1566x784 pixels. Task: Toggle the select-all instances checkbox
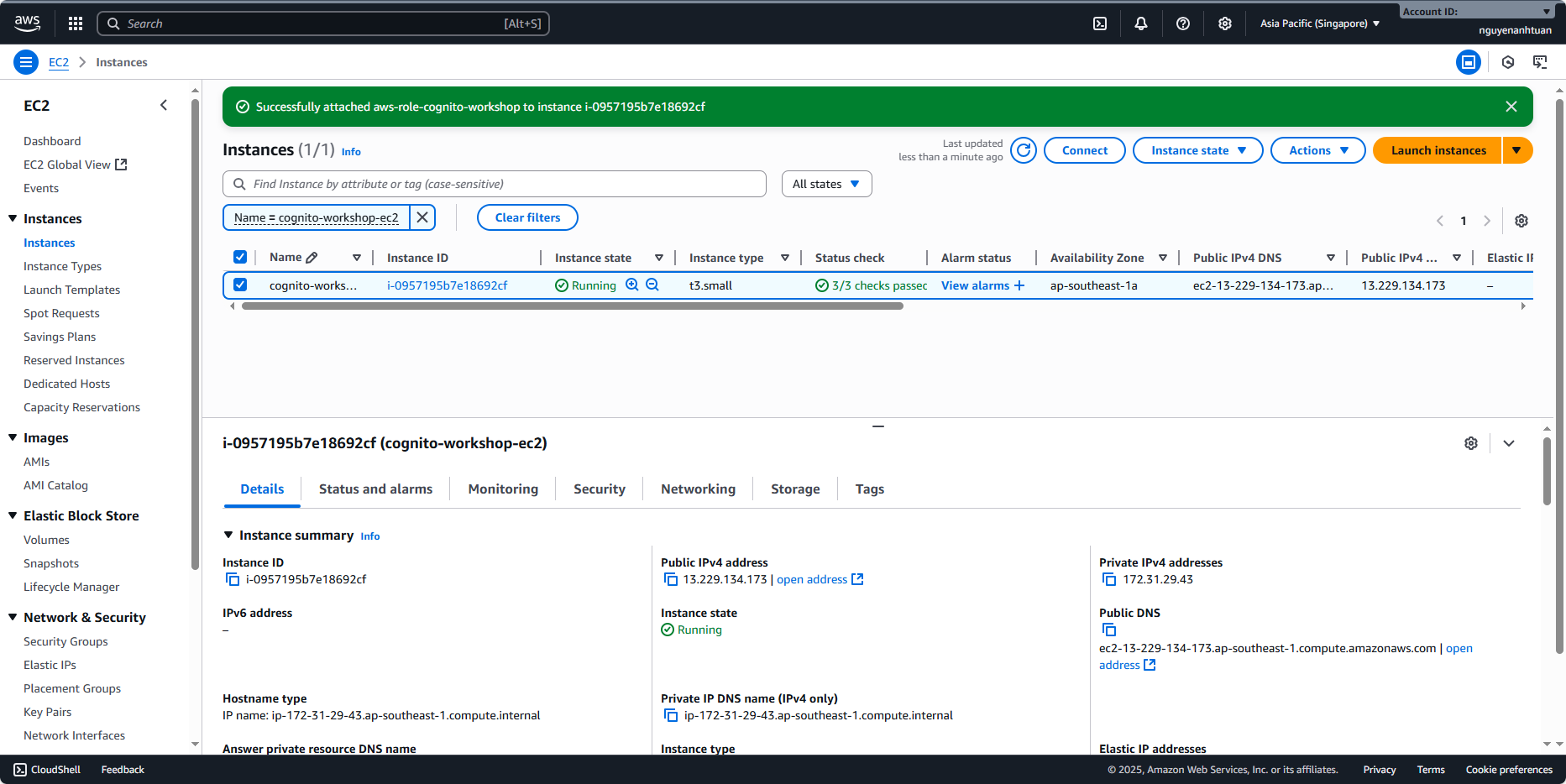click(x=240, y=258)
